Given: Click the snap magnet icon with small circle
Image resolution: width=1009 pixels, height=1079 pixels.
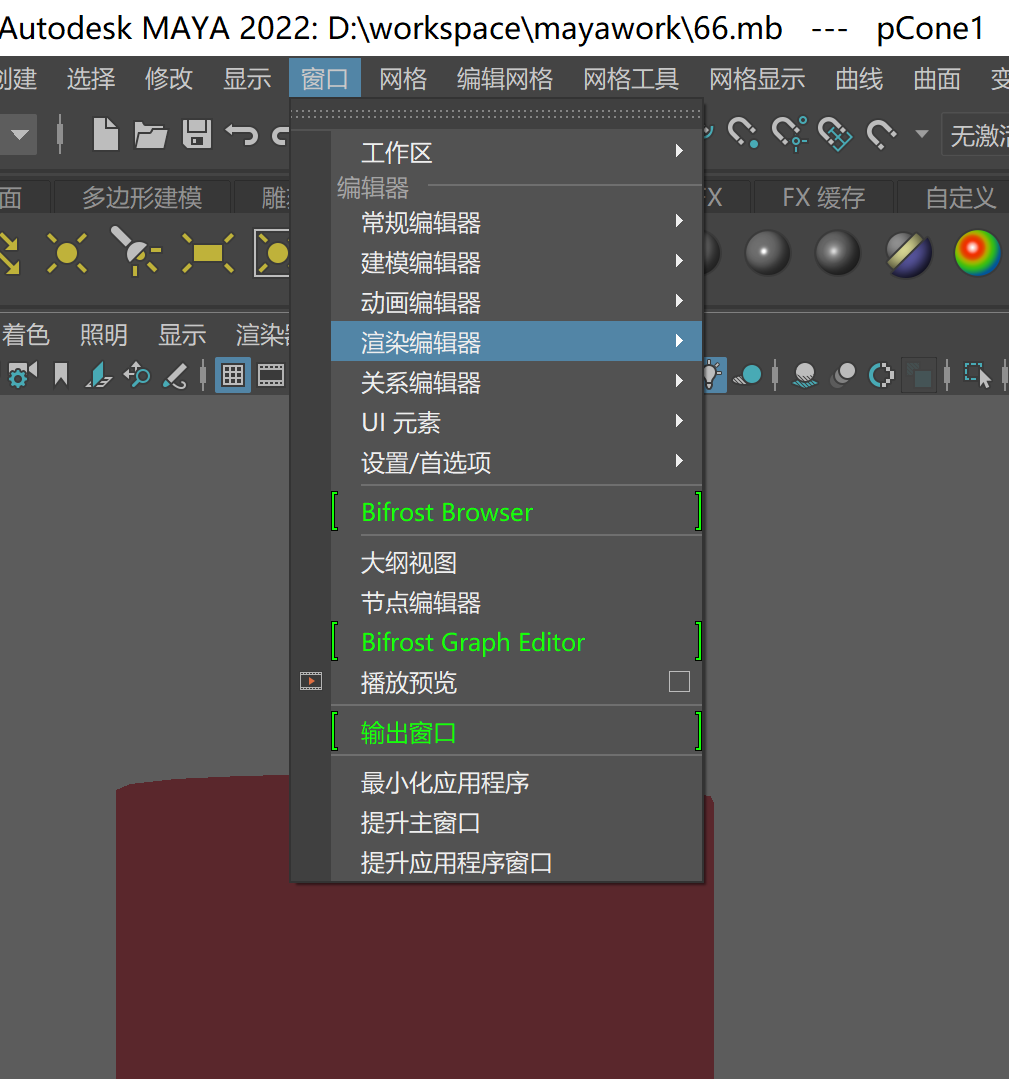Looking at the screenshot, I should (789, 133).
